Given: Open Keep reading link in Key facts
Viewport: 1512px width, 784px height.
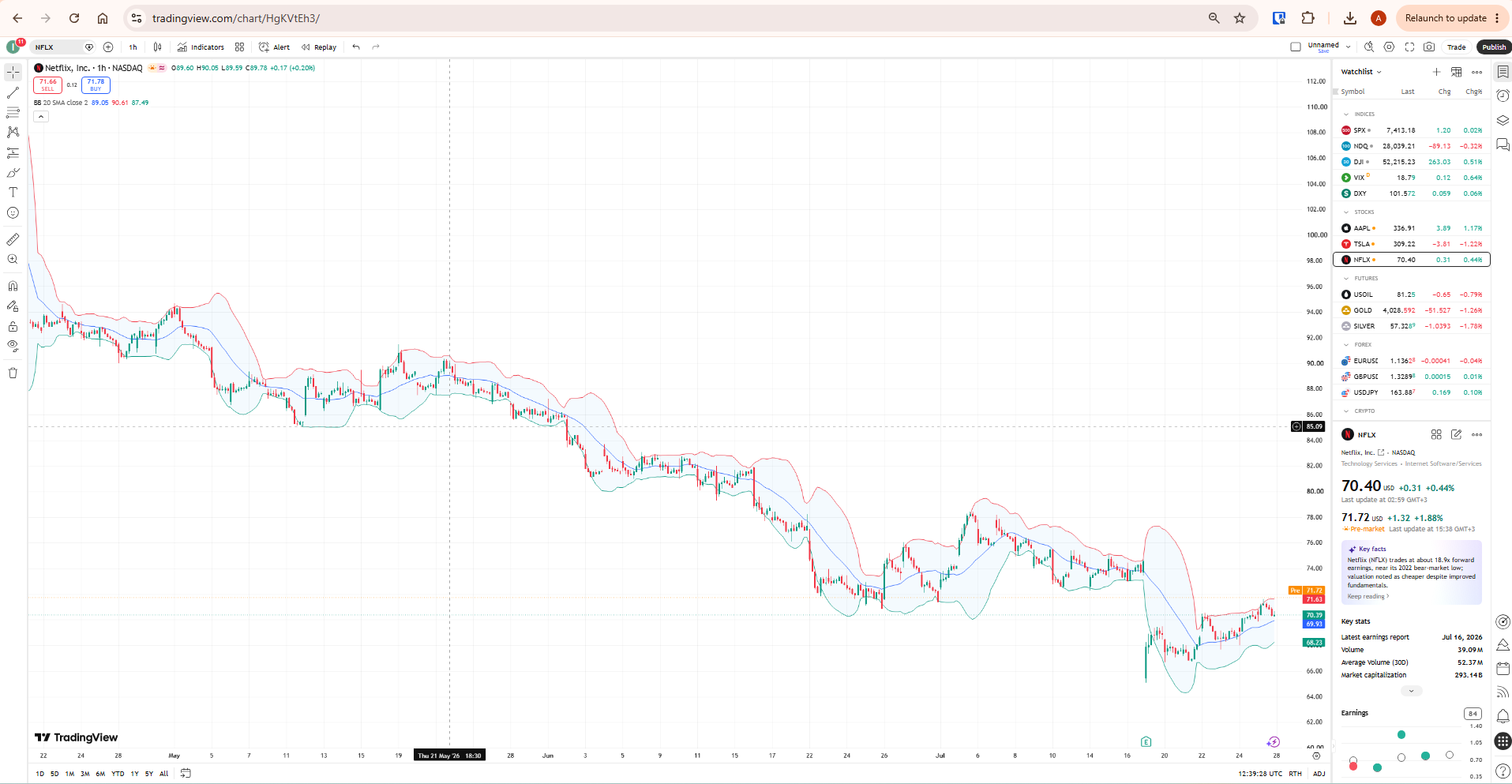Looking at the screenshot, I should [x=1368, y=596].
